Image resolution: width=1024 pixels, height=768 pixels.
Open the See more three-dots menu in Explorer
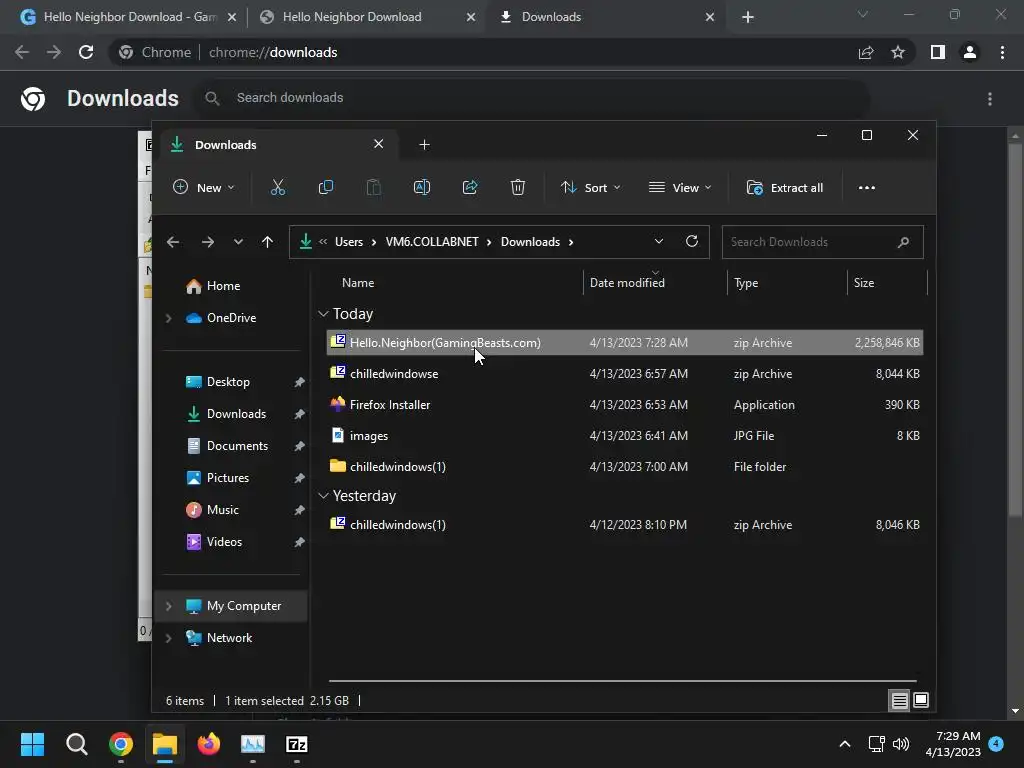click(867, 187)
